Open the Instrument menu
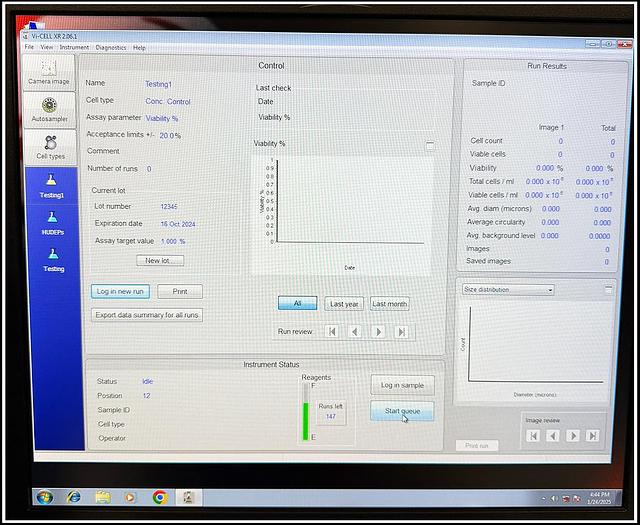640x525 pixels. (74, 47)
